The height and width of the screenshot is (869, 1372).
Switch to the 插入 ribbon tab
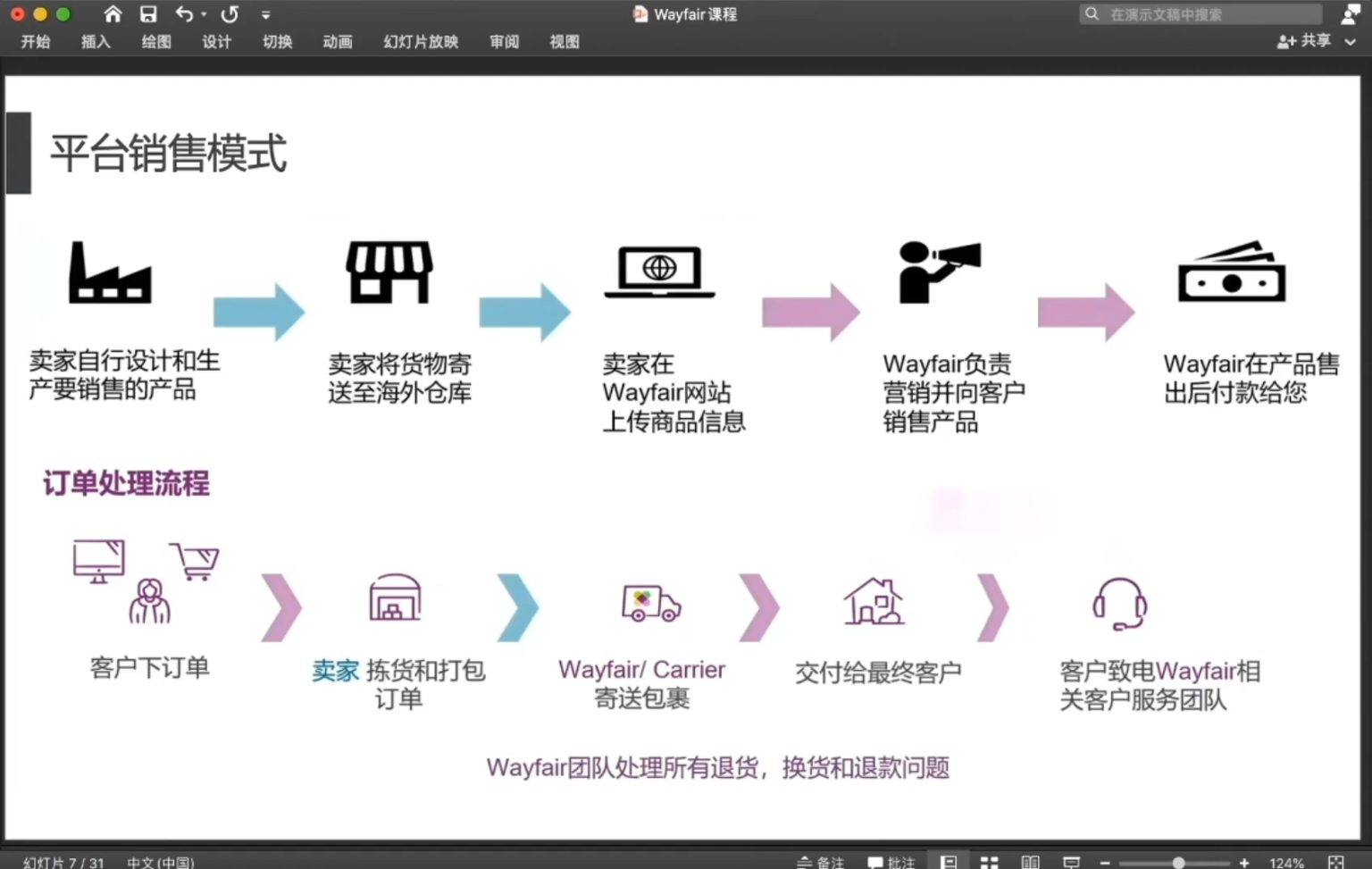coord(95,42)
